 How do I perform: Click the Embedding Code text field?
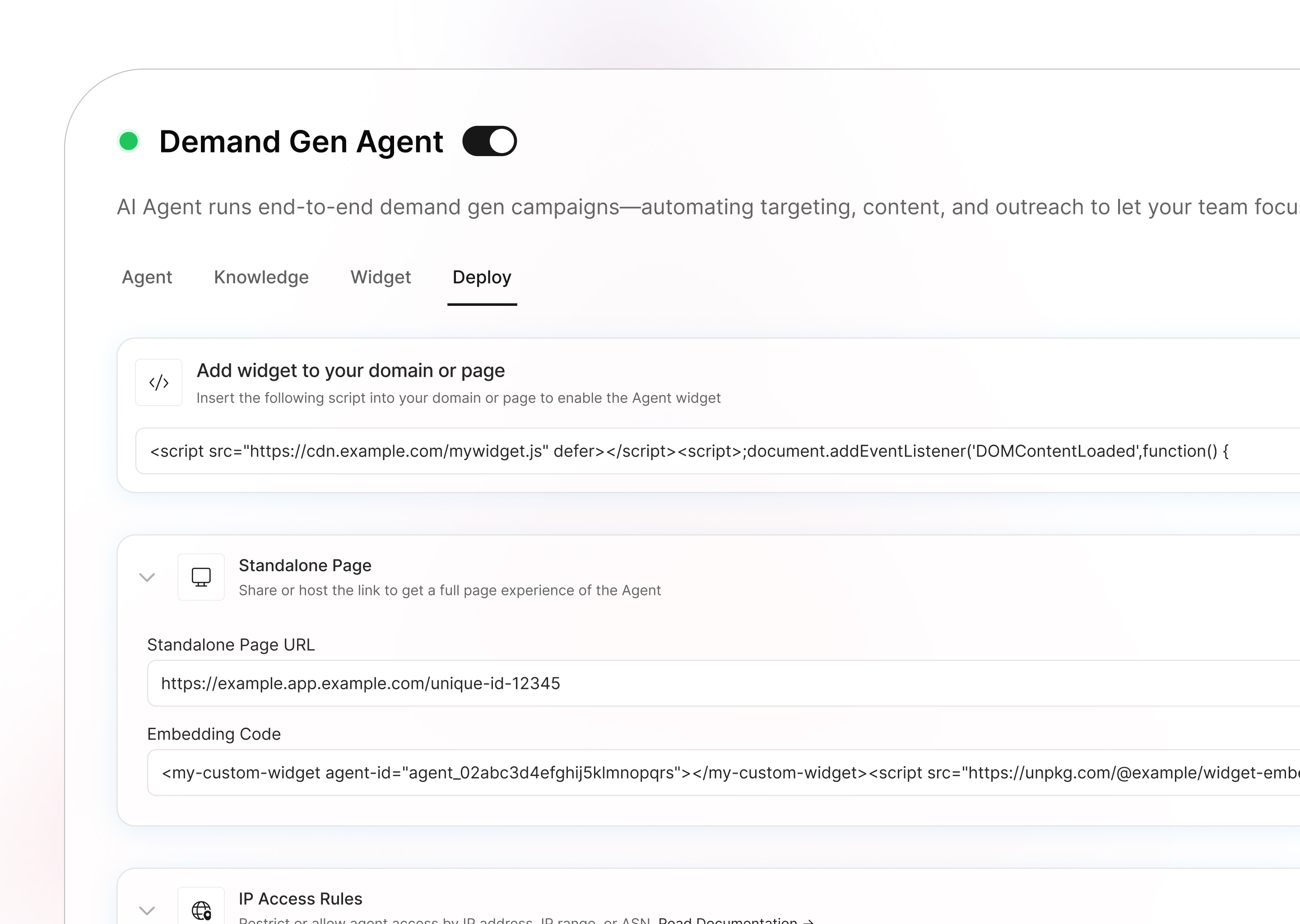(683, 773)
